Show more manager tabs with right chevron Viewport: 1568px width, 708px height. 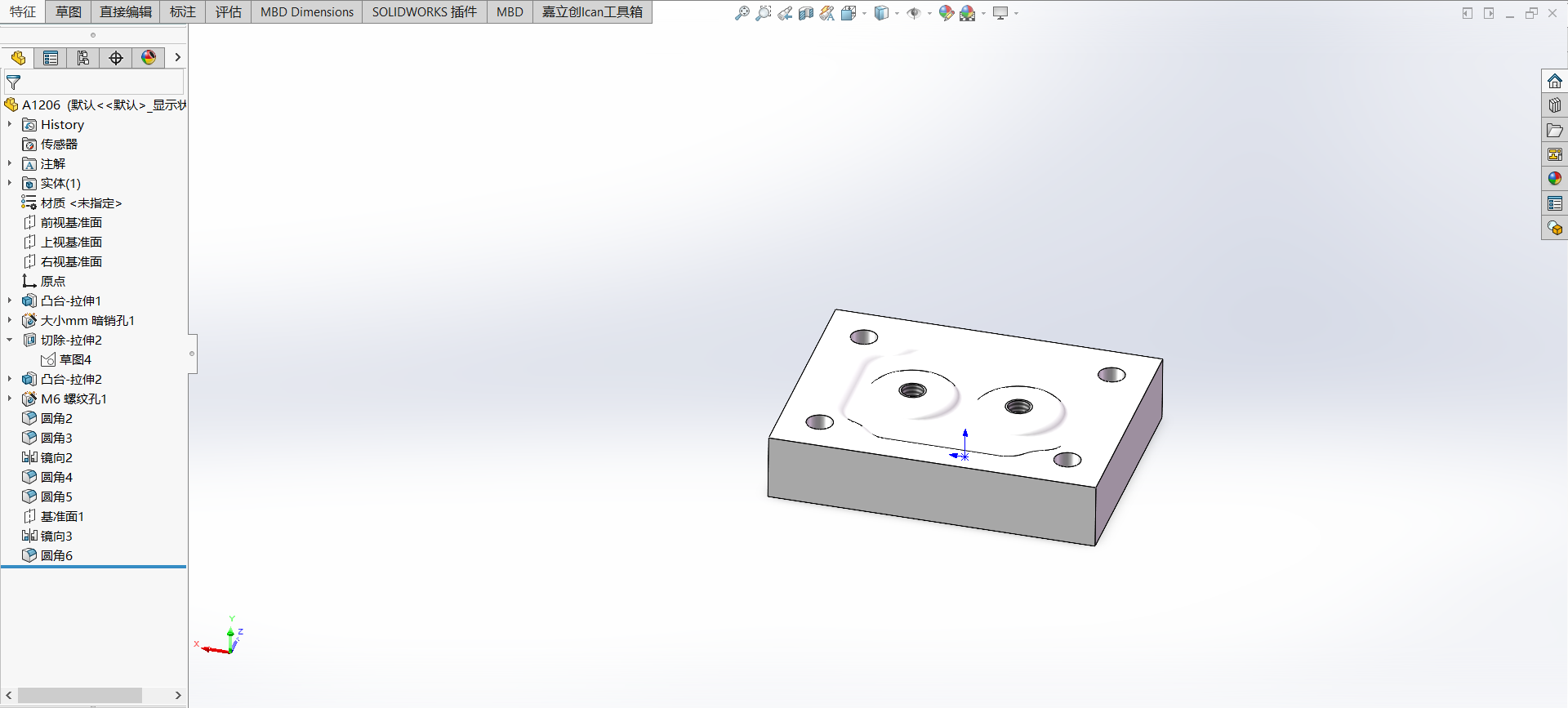[177, 57]
